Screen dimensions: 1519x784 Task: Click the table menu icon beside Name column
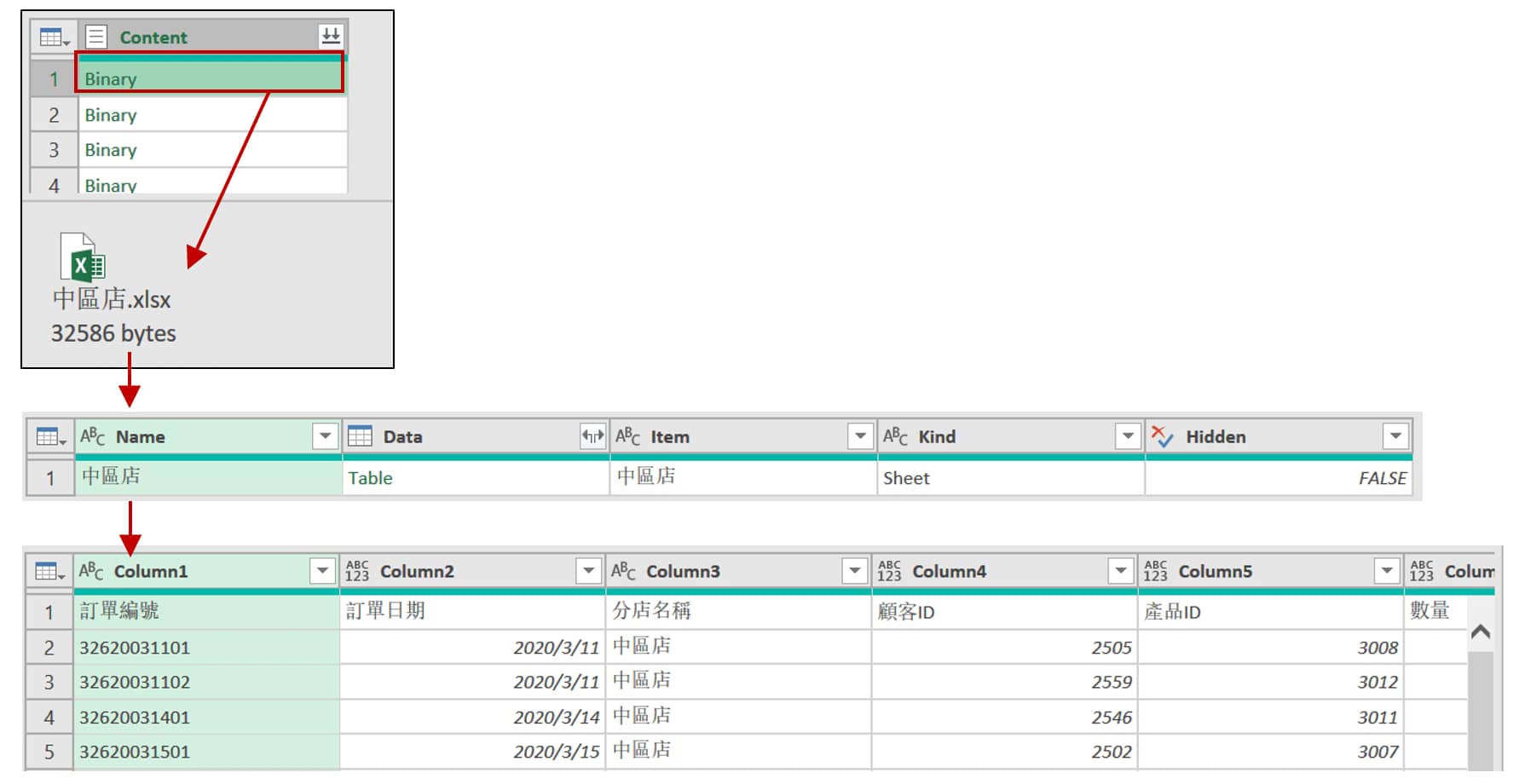point(50,437)
